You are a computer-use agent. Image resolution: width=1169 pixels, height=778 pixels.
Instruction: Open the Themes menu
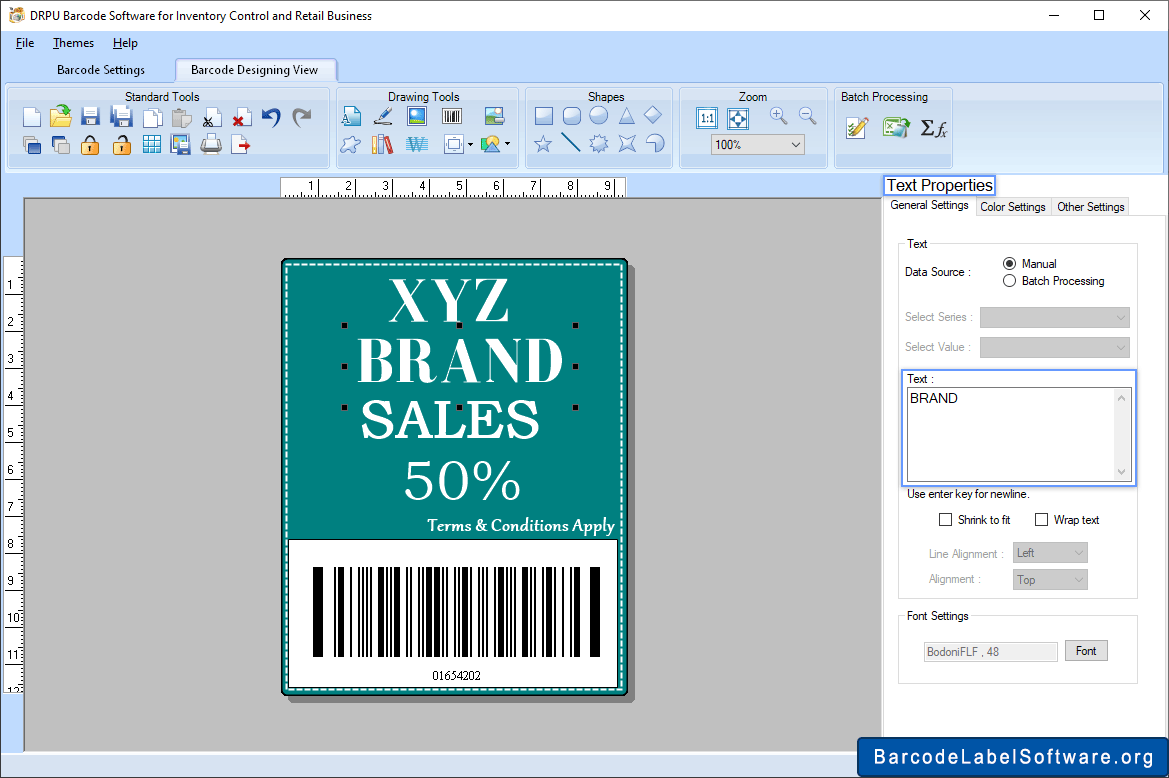73,43
